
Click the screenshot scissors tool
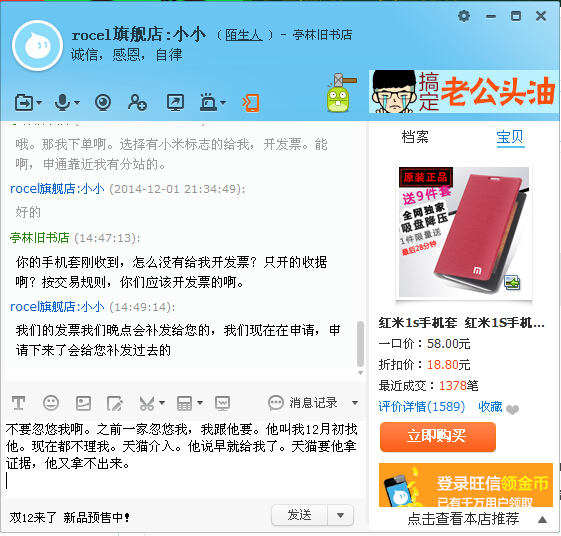147,403
